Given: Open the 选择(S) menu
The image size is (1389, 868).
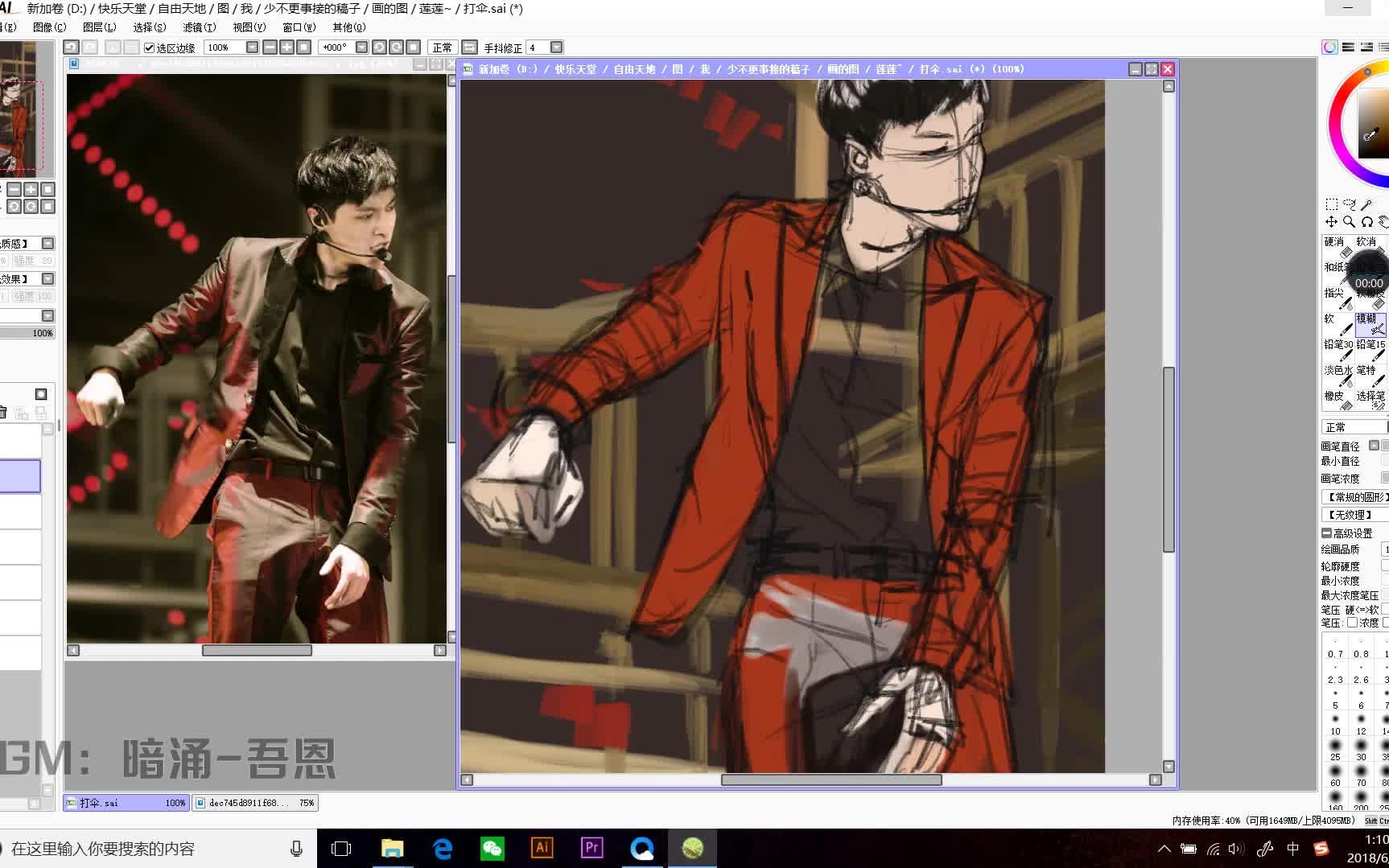Looking at the screenshot, I should coord(149,27).
